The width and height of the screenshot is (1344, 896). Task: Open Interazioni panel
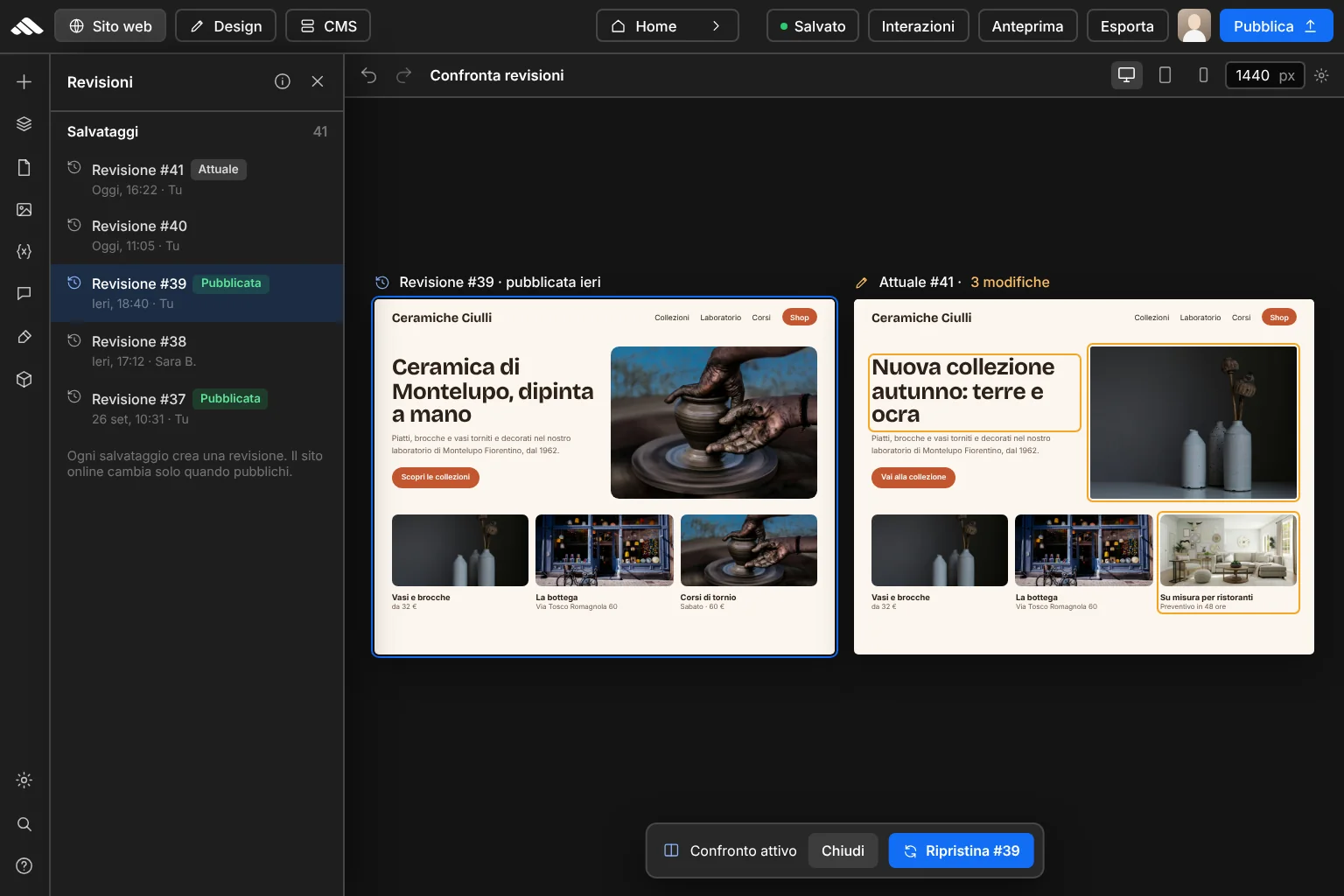(918, 25)
